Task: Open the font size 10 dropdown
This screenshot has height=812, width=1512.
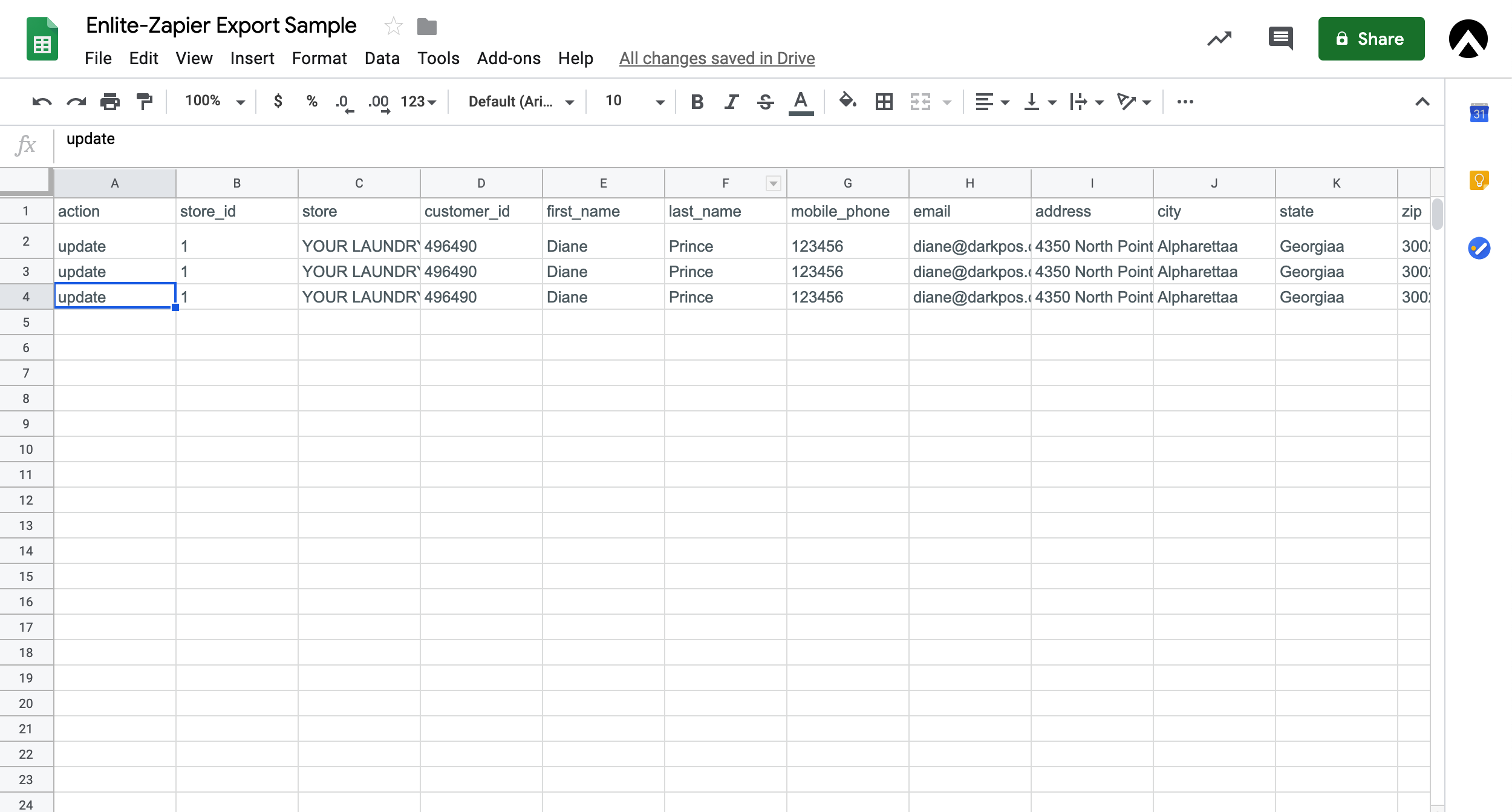Action: (x=634, y=102)
